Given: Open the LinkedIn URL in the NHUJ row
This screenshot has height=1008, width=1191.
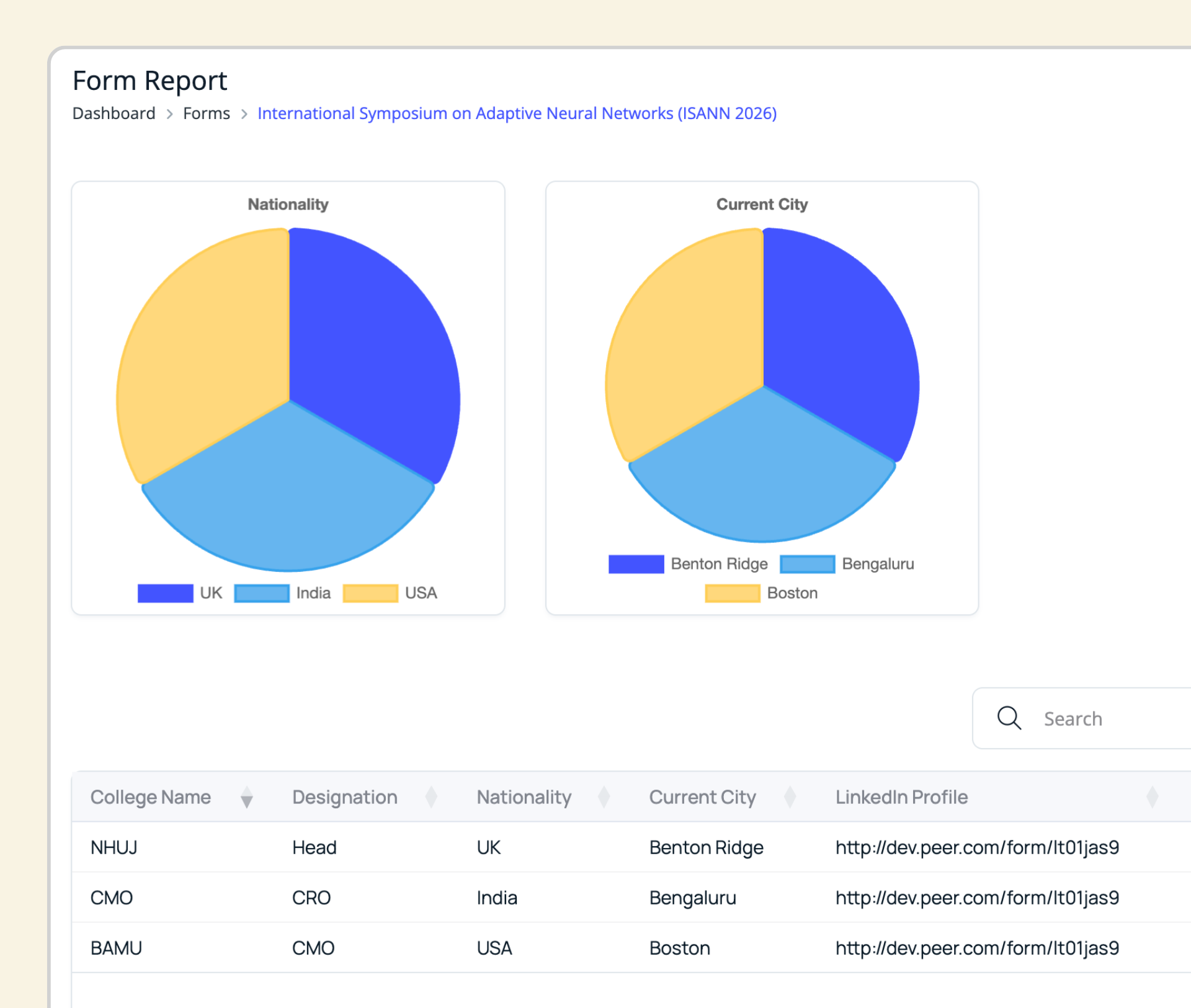Looking at the screenshot, I should coord(976,847).
